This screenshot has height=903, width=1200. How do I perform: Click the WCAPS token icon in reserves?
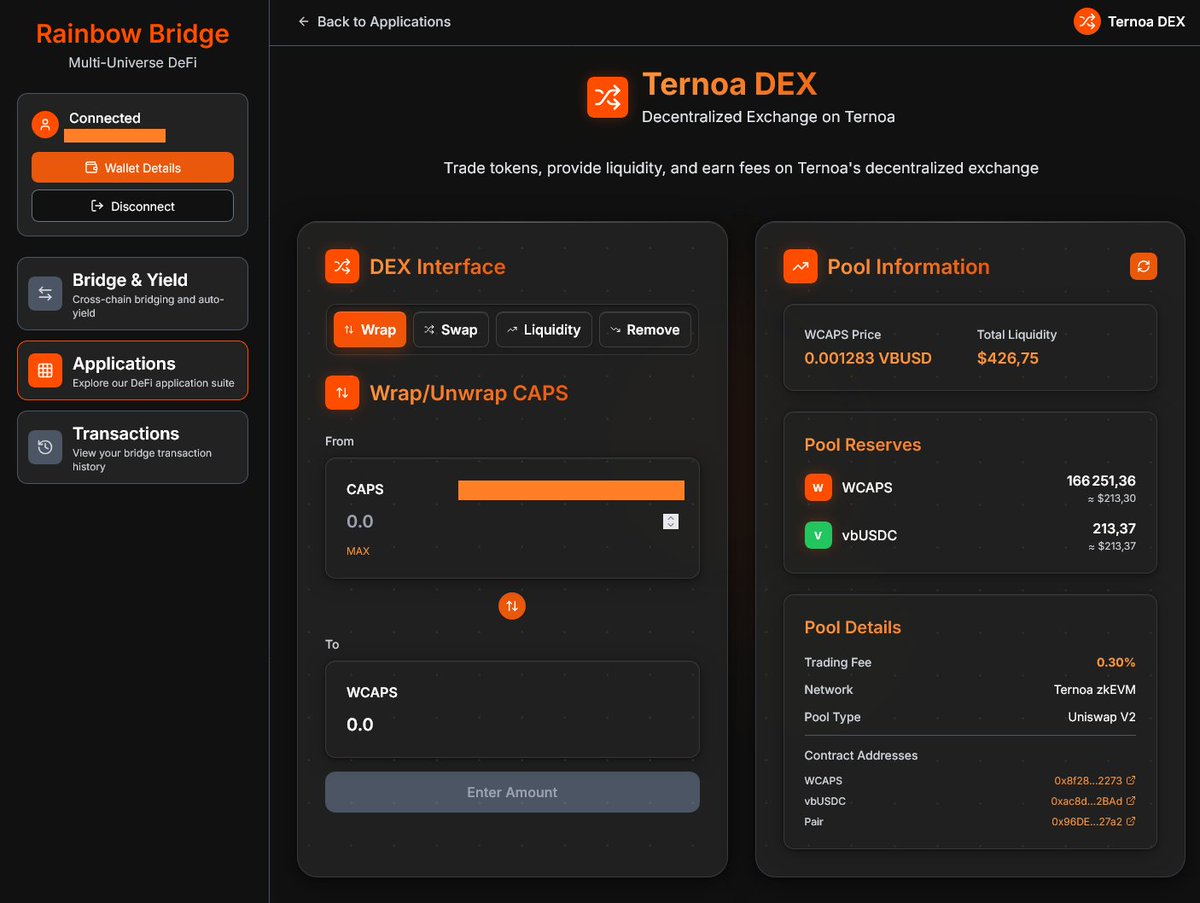[818, 488]
